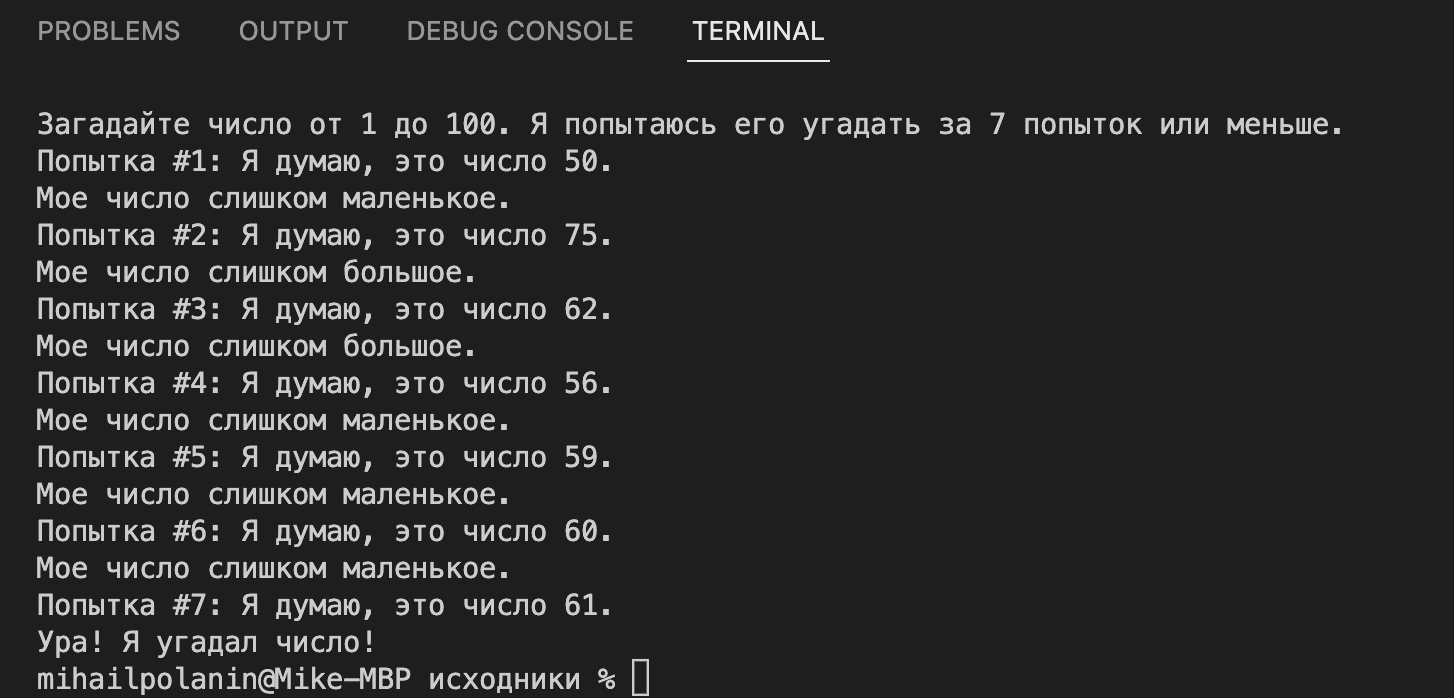The height and width of the screenshot is (698, 1454).
Task: Click the shell prompt line with mihailpolanin@Mike-MBP
Action: tap(220, 678)
